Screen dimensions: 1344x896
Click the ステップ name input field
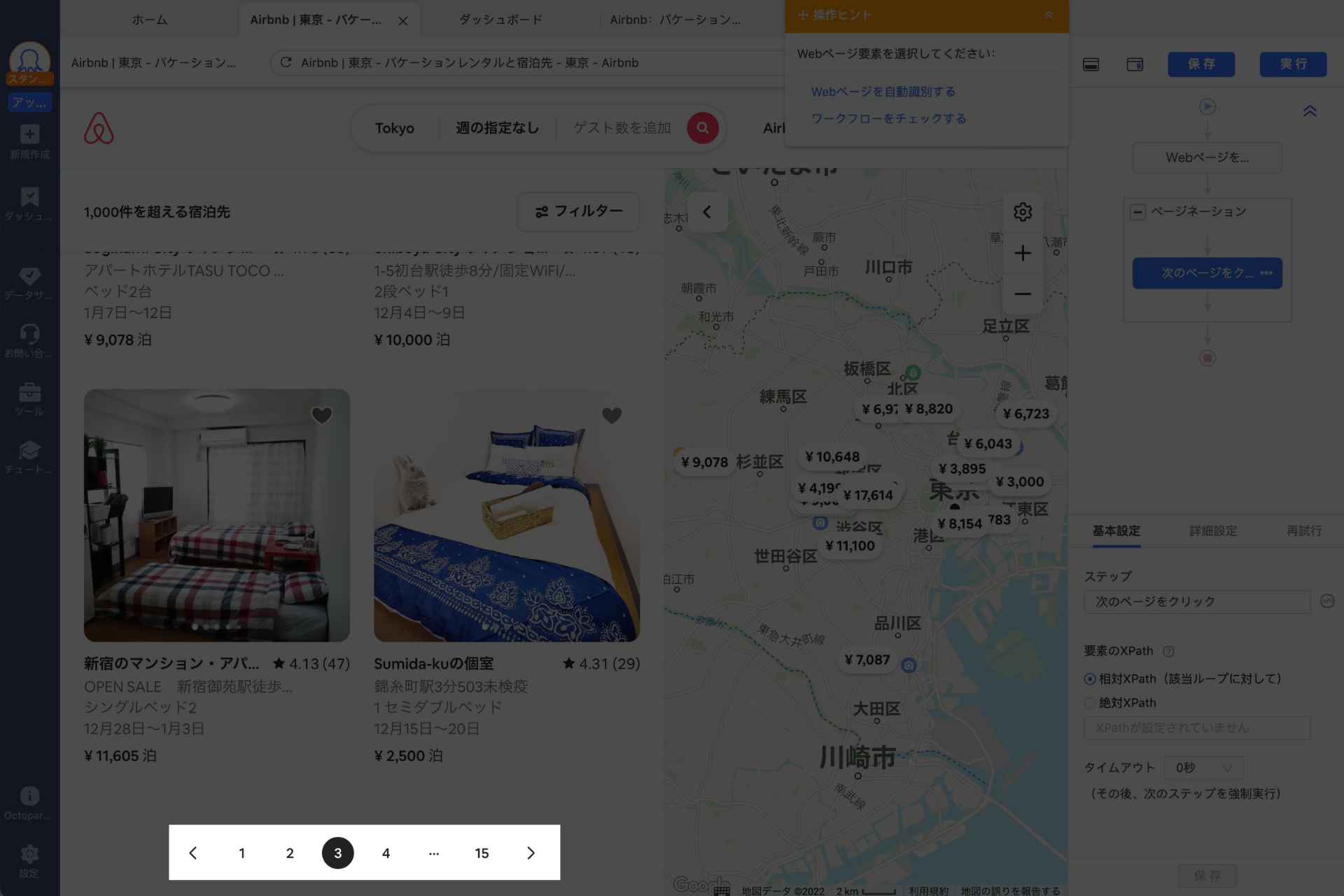point(1197,602)
